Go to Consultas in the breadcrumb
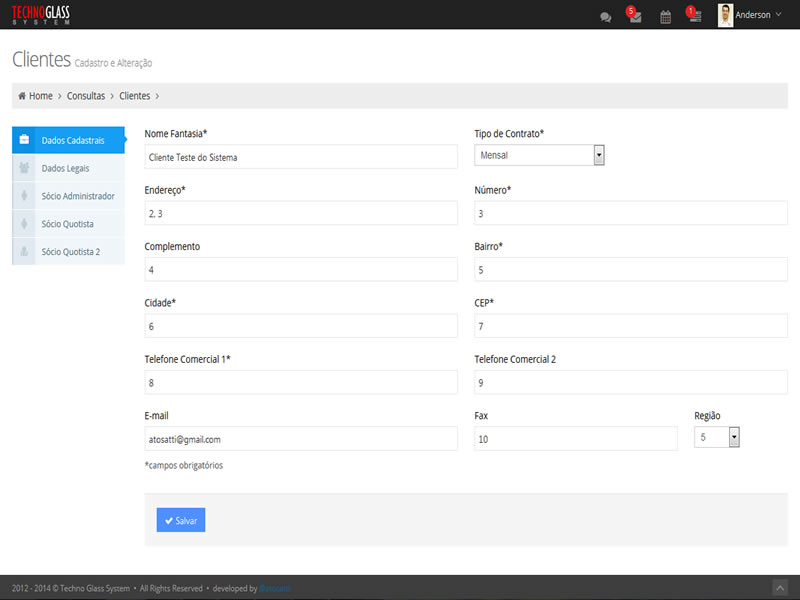 85,96
